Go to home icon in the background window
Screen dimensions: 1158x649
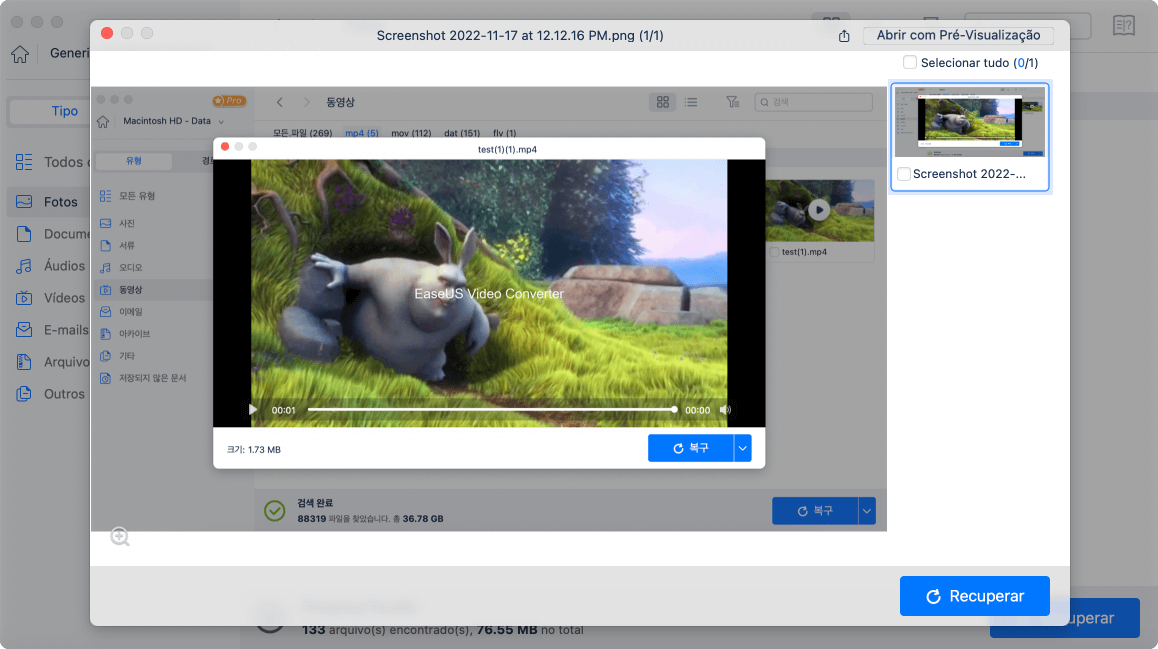click(x=20, y=54)
